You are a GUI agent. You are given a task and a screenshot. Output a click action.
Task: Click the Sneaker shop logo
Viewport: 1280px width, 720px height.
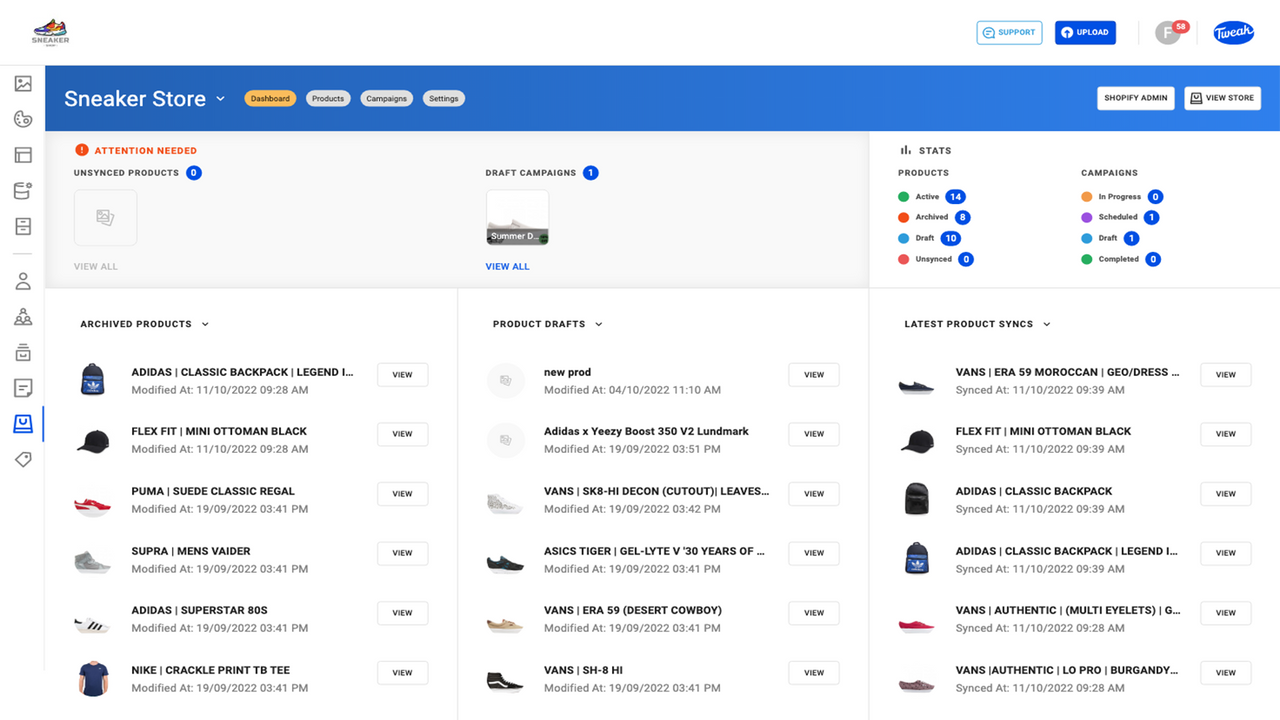pos(50,33)
